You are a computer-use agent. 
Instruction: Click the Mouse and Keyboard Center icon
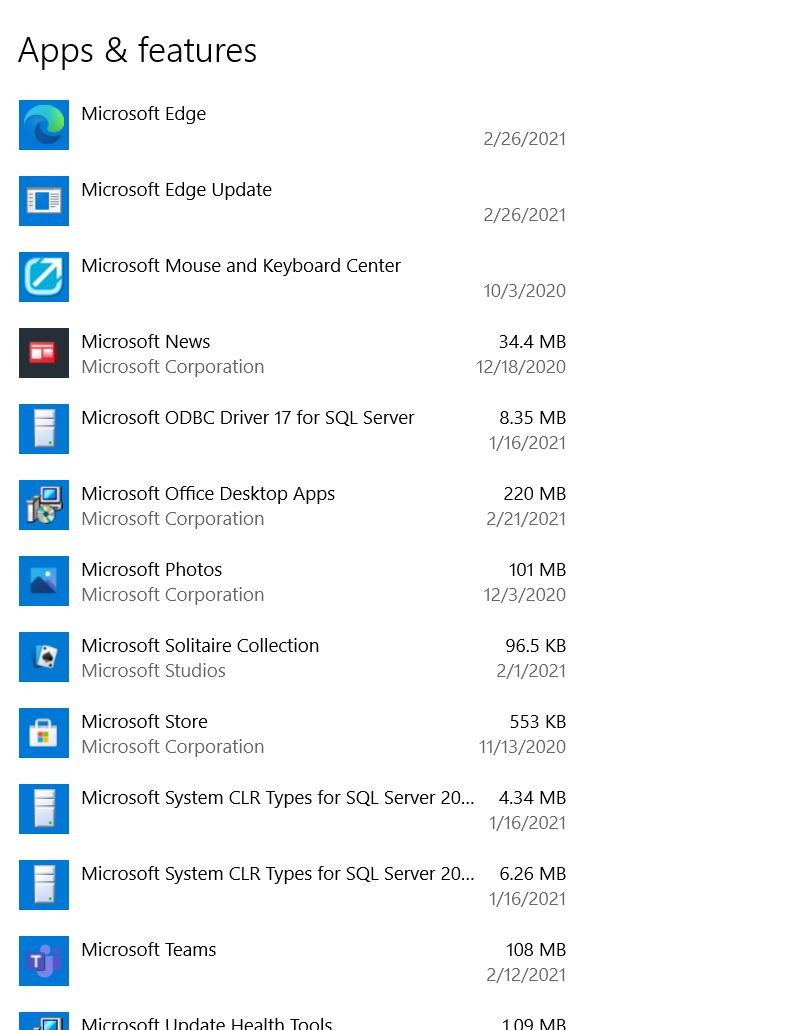pos(43,277)
